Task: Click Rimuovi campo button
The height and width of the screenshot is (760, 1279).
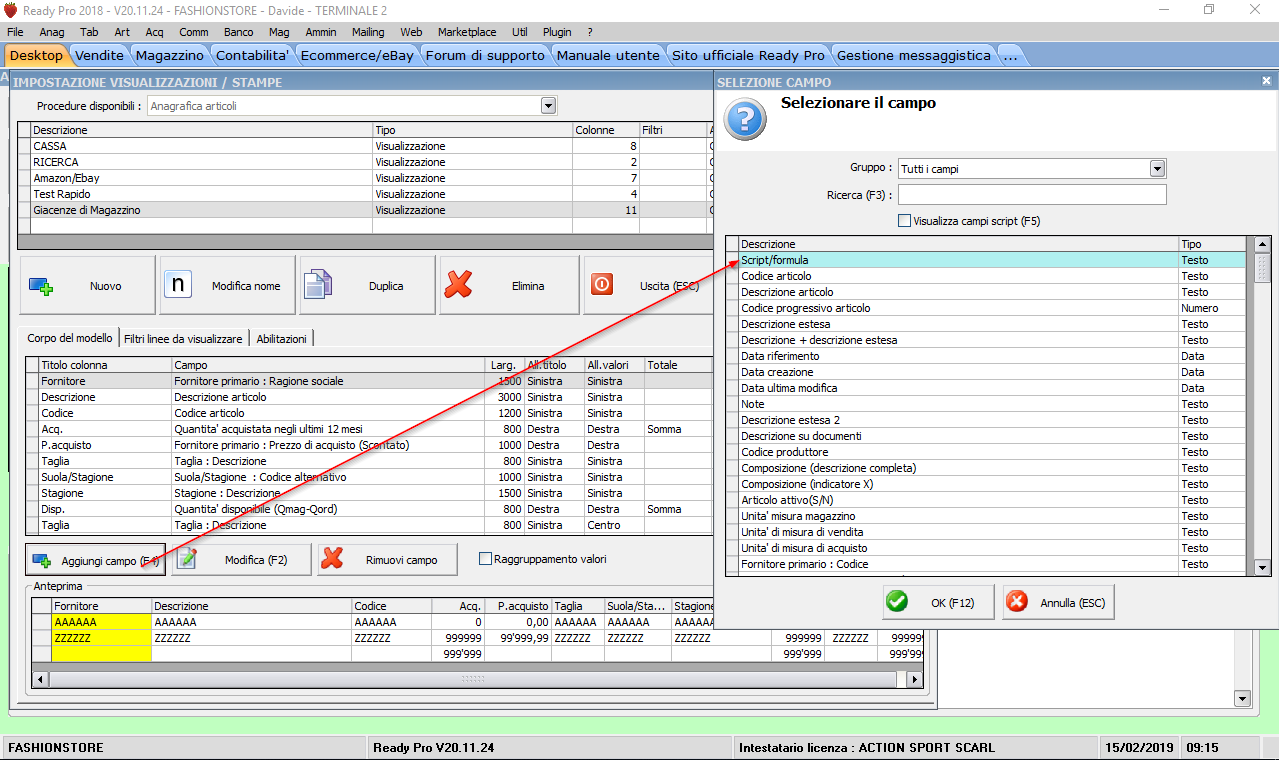Action: tap(387, 560)
